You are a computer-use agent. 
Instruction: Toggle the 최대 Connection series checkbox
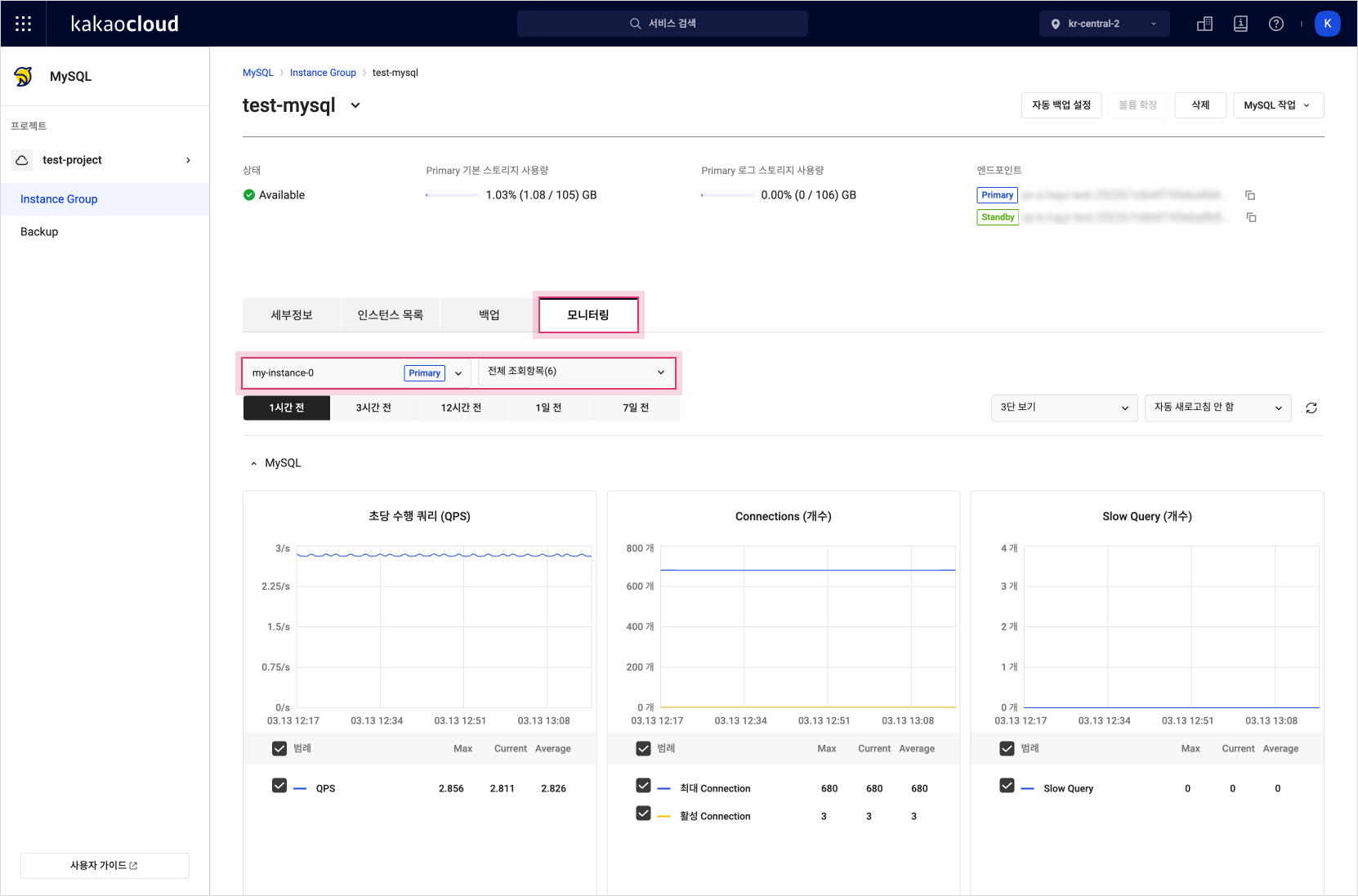coord(643,786)
